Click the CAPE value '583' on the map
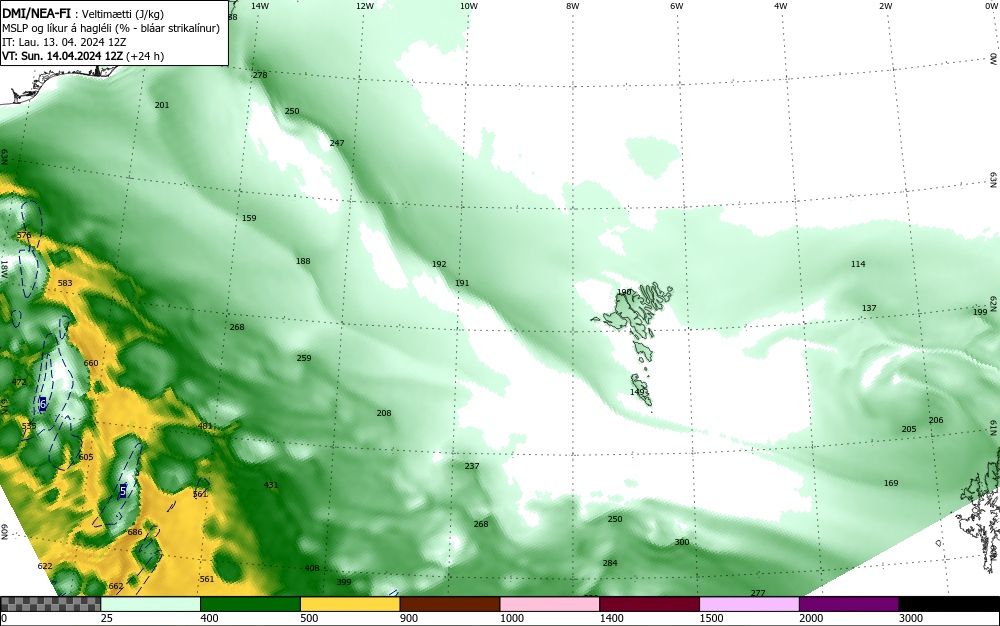This screenshot has height=626, width=1000. (x=64, y=283)
